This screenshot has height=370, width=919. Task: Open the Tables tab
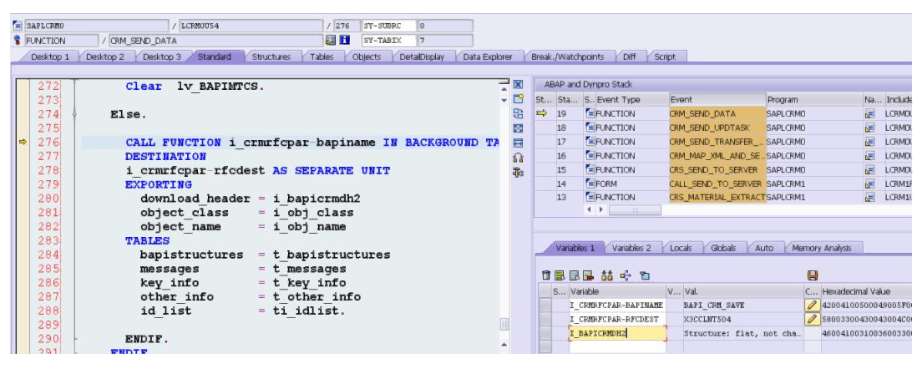click(x=322, y=57)
